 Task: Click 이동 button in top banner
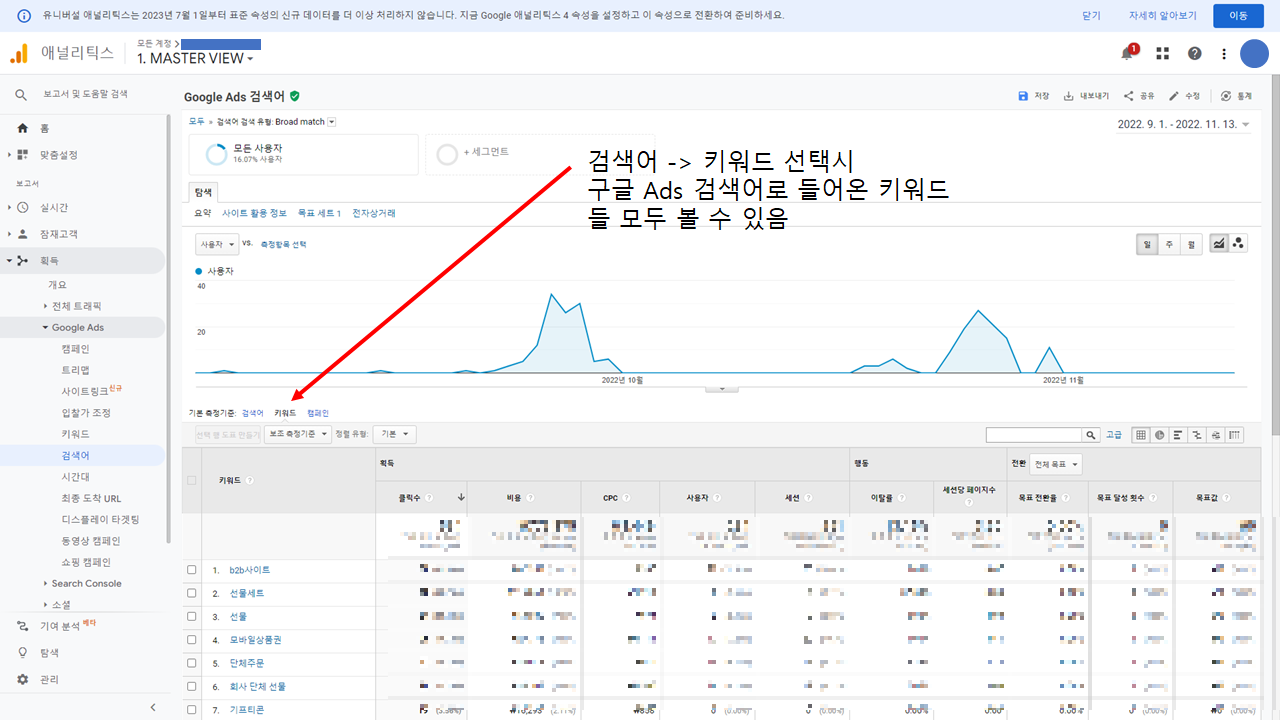point(1238,15)
